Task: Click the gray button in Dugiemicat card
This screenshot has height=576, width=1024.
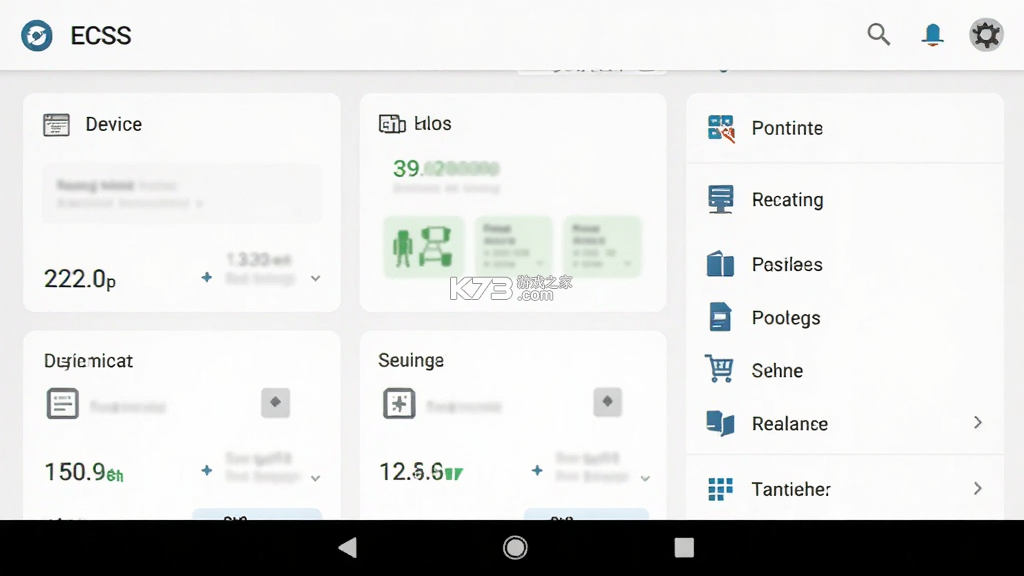Action: coord(276,402)
